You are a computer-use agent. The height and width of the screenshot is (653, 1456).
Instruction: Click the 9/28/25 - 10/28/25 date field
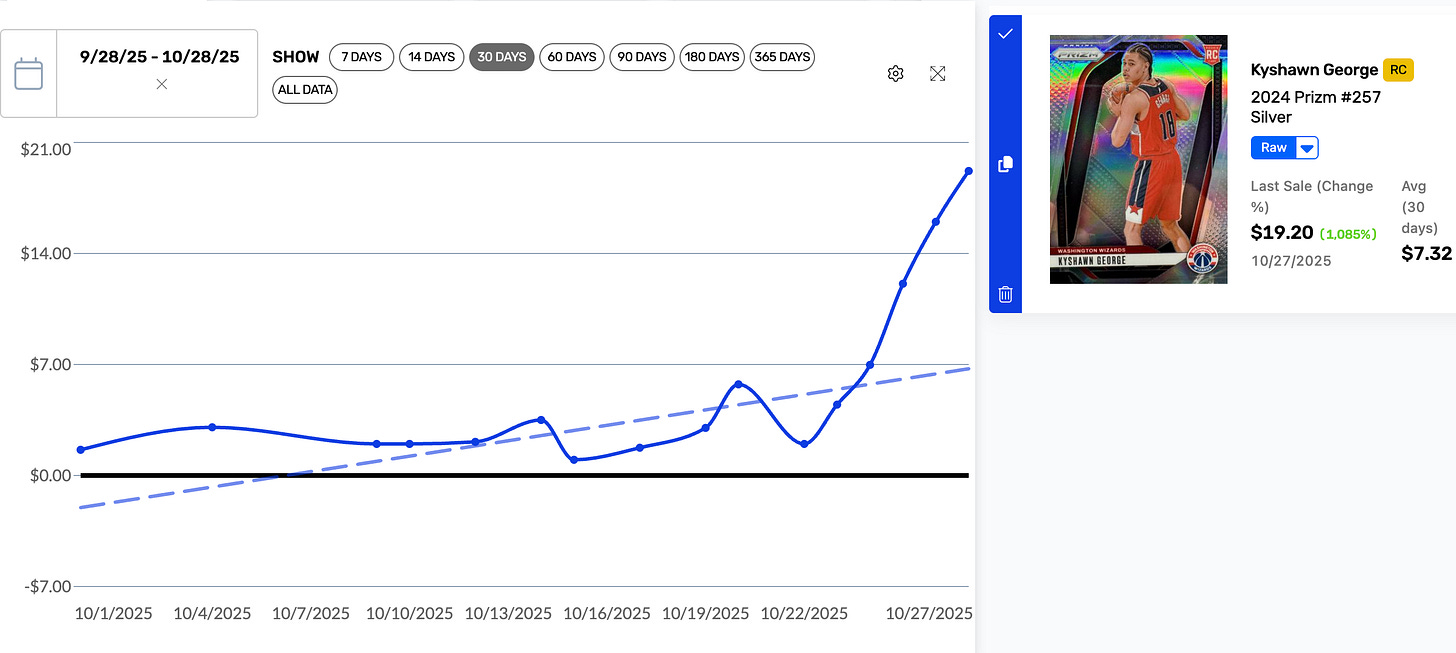[x=160, y=57]
